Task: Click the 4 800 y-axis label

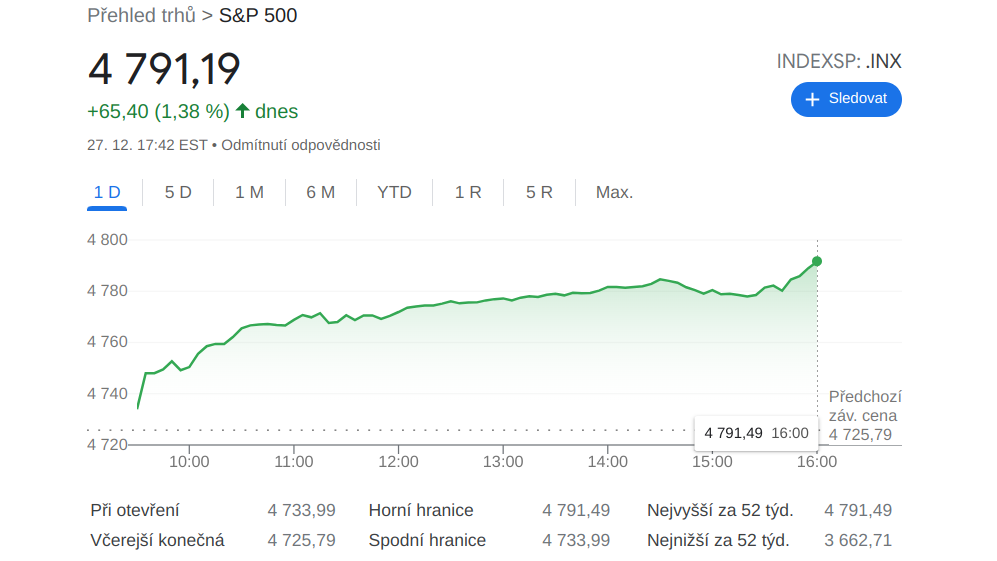Action: point(107,240)
